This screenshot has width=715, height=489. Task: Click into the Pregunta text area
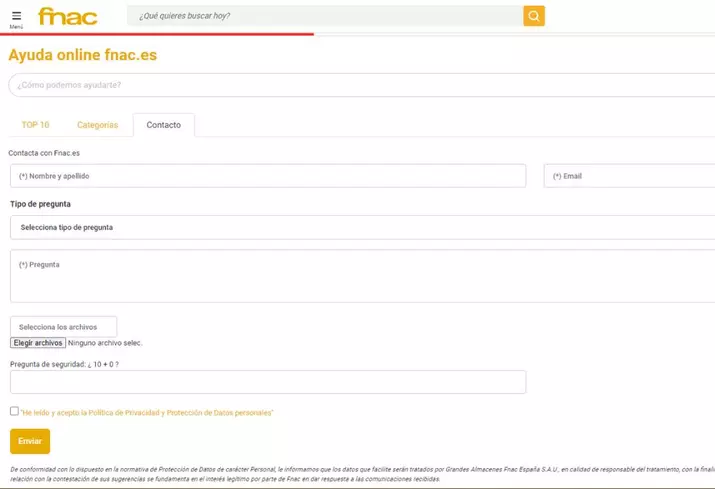[363, 276]
